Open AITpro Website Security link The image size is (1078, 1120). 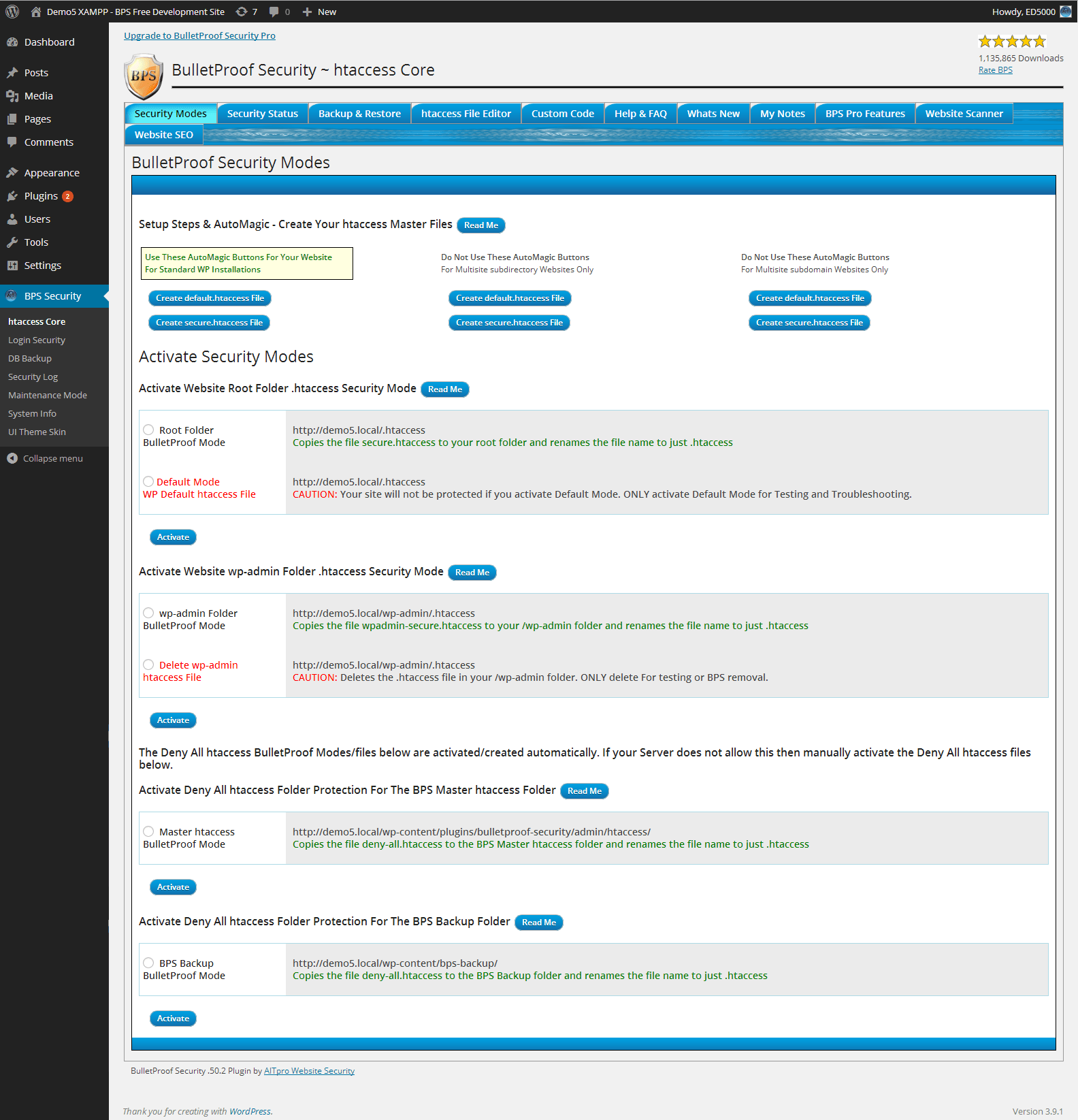tap(310, 1071)
